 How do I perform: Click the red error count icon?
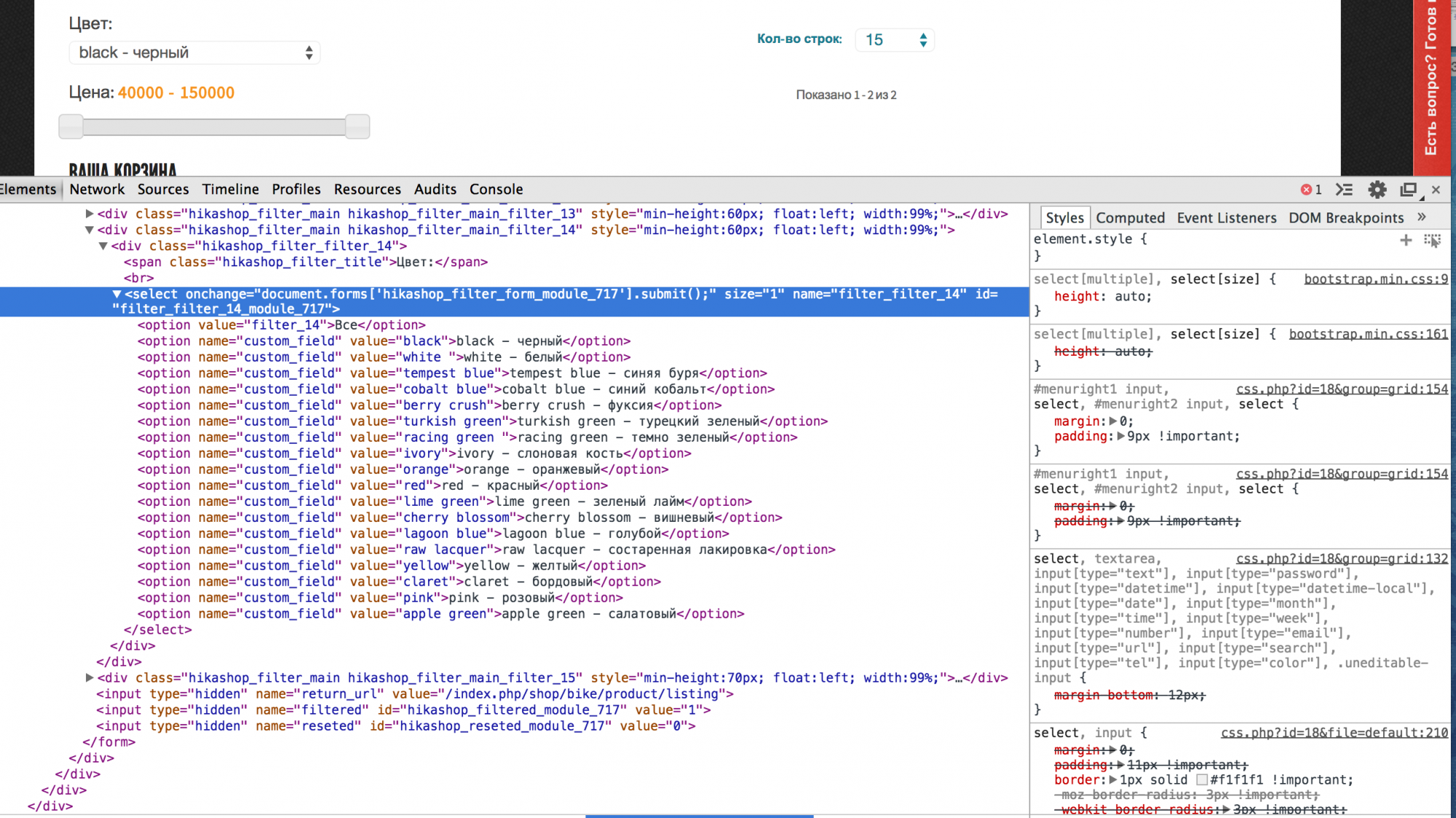pos(1306,190)
